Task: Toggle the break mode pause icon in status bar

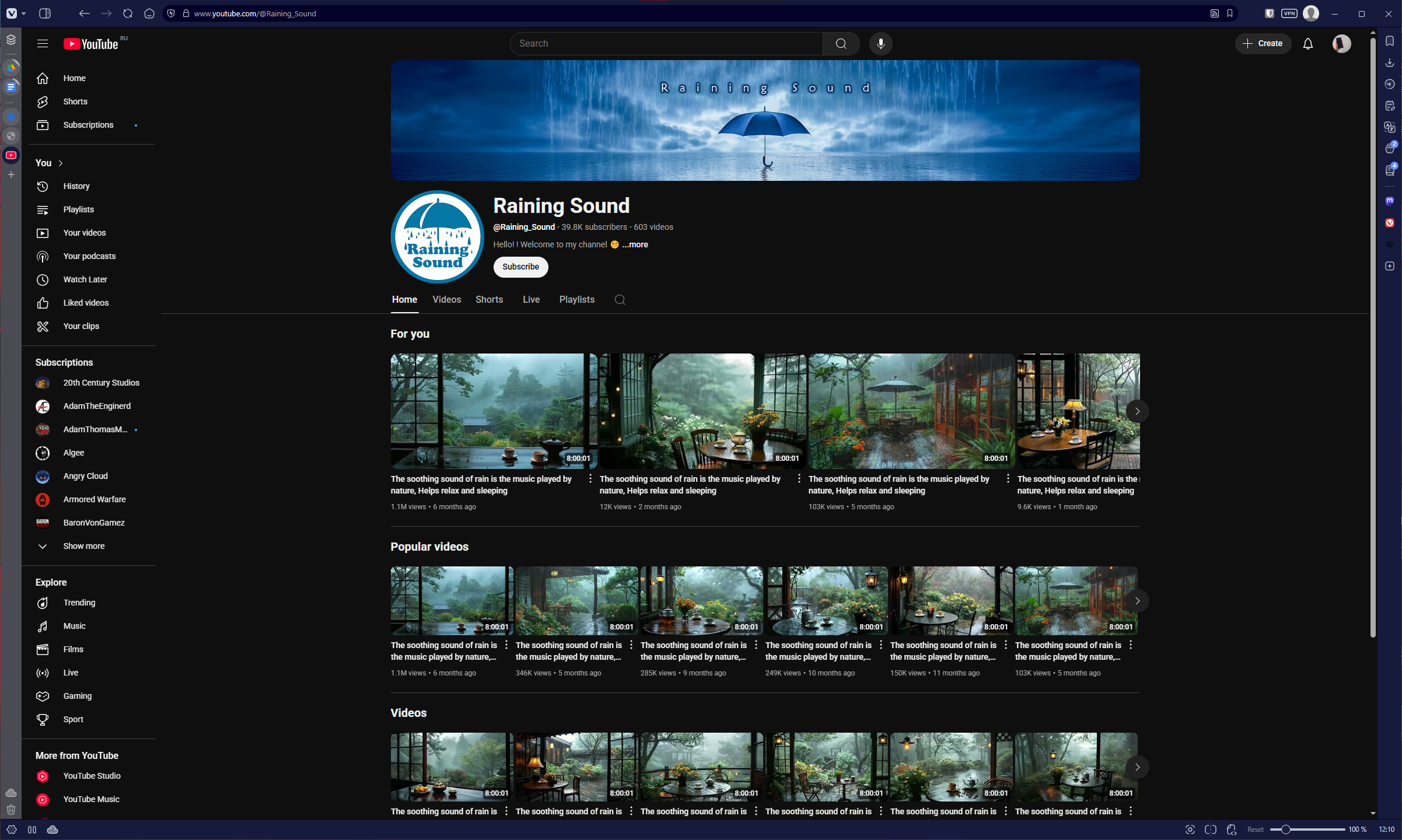Action: coord(32,829)
